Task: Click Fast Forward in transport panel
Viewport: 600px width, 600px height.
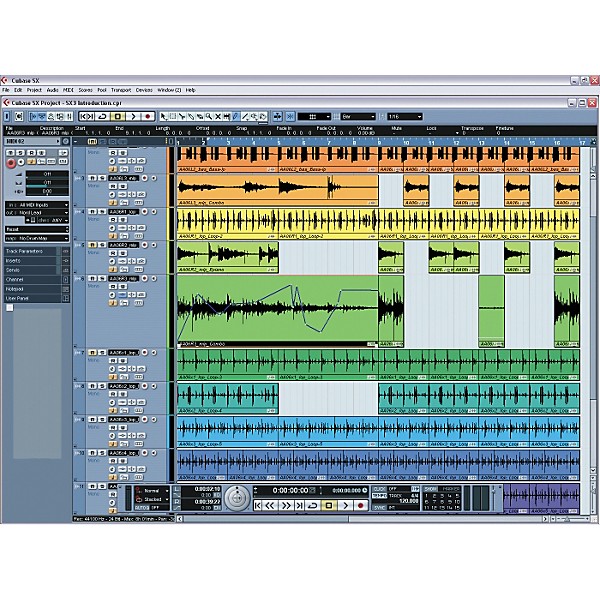Action: [286, 505]
